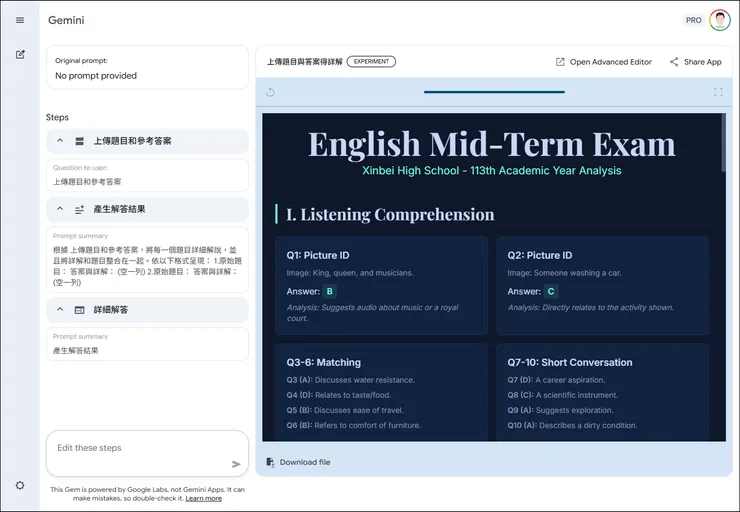
Task: Open Advanced Editor
Action: (604, 62)
